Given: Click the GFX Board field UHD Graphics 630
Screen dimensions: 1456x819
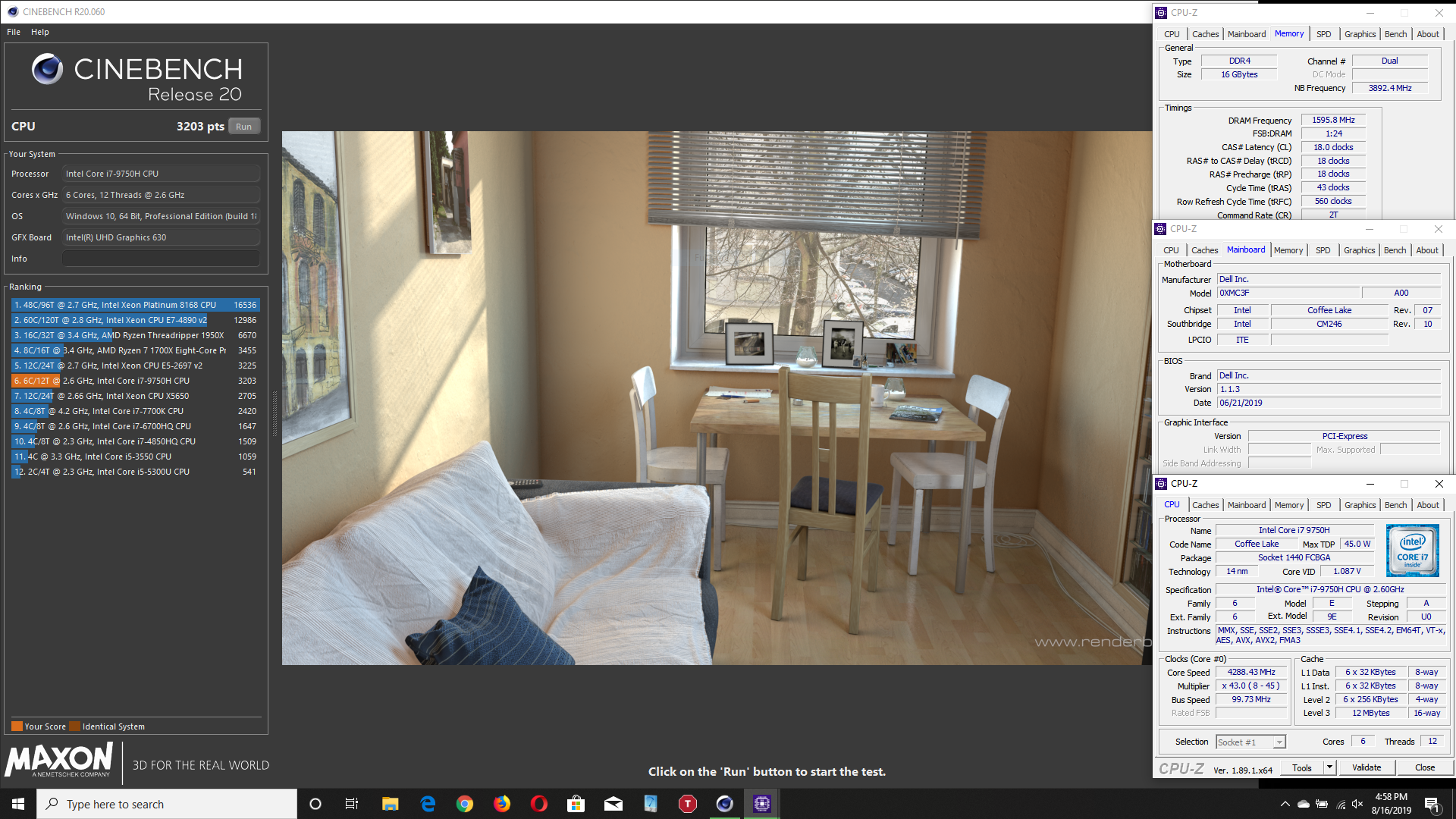Looking at the screenshot, I should [161, 237].
